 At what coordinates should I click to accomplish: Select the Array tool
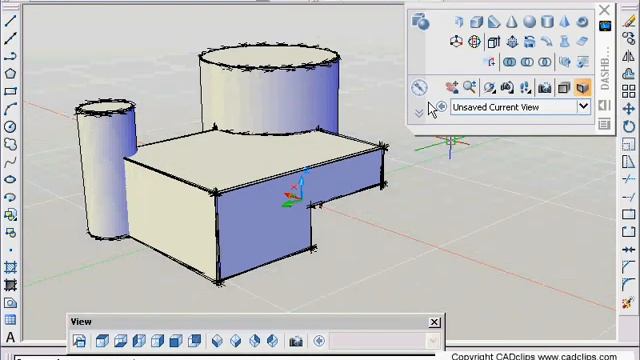click(x=629, y=91)
